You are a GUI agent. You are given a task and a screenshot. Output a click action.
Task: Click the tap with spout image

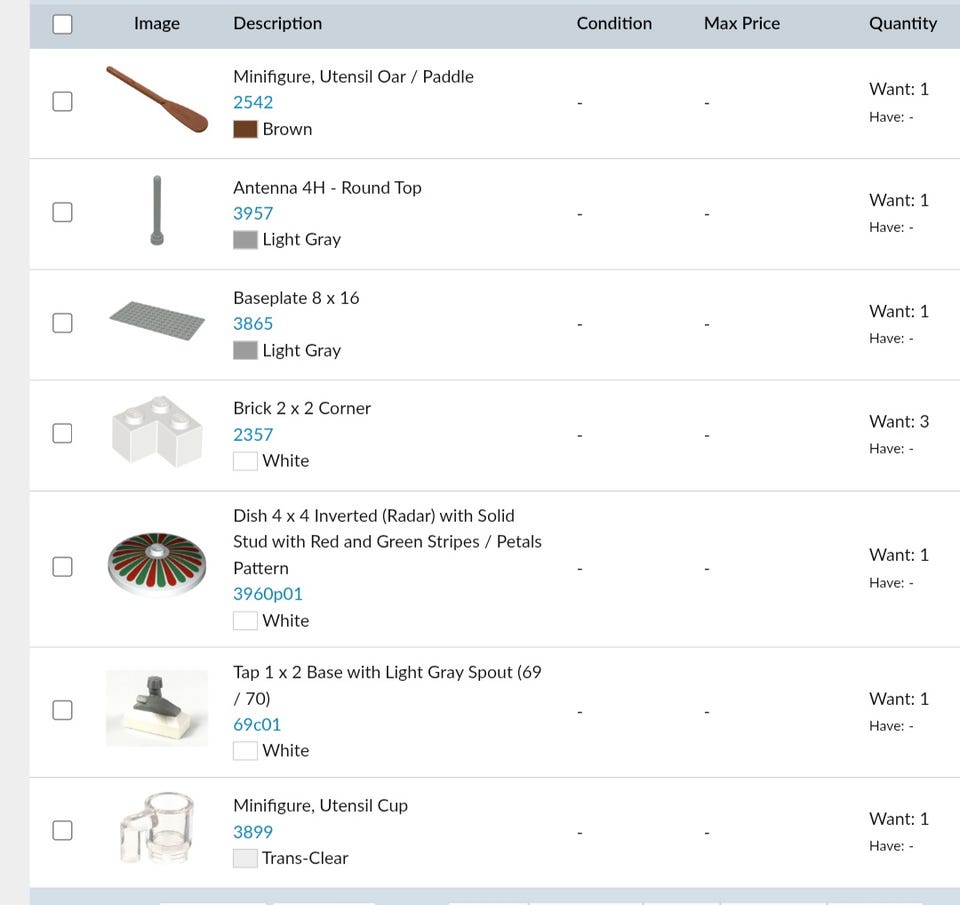coord(157,708)
